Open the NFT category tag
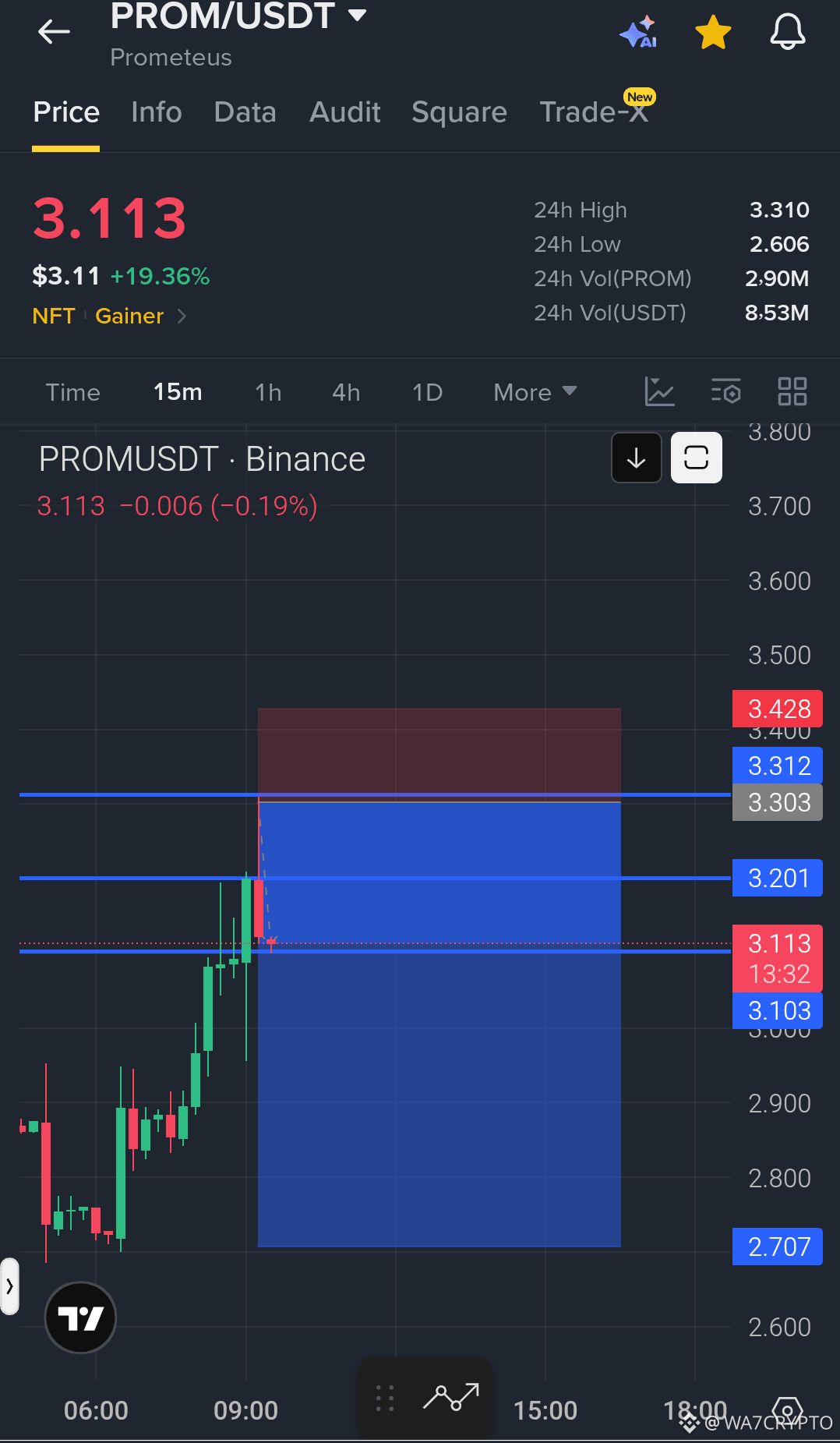Screen dimensions: 840x1443 [54, 316]
